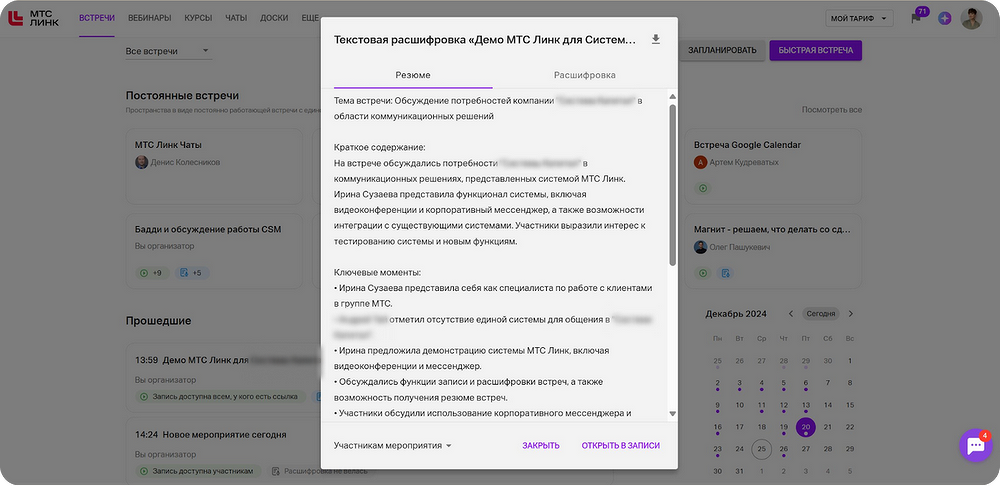The image size is (1000, 486).
Task: Open flag notifications with 71 badge
Action: [x=916, y=18]
